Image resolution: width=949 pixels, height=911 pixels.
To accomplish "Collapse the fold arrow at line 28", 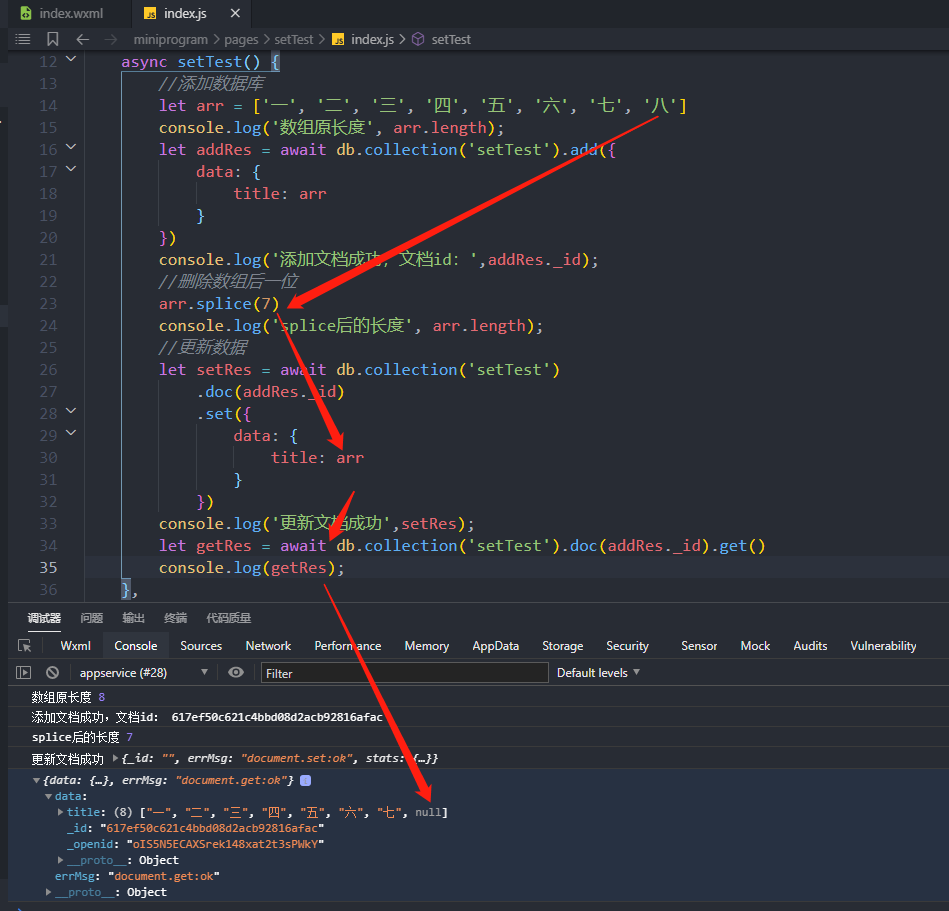I will click(x=71, y=410).
